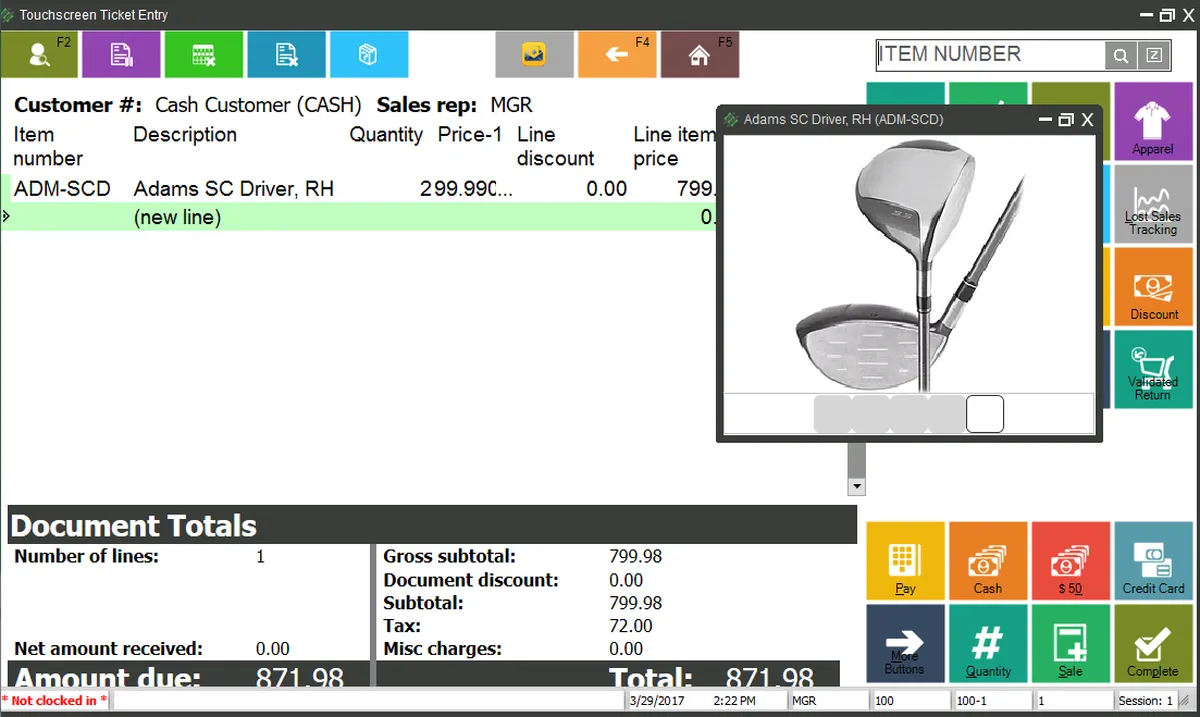
Task: Select Cash payment button
Action: (x=987, y=561)
